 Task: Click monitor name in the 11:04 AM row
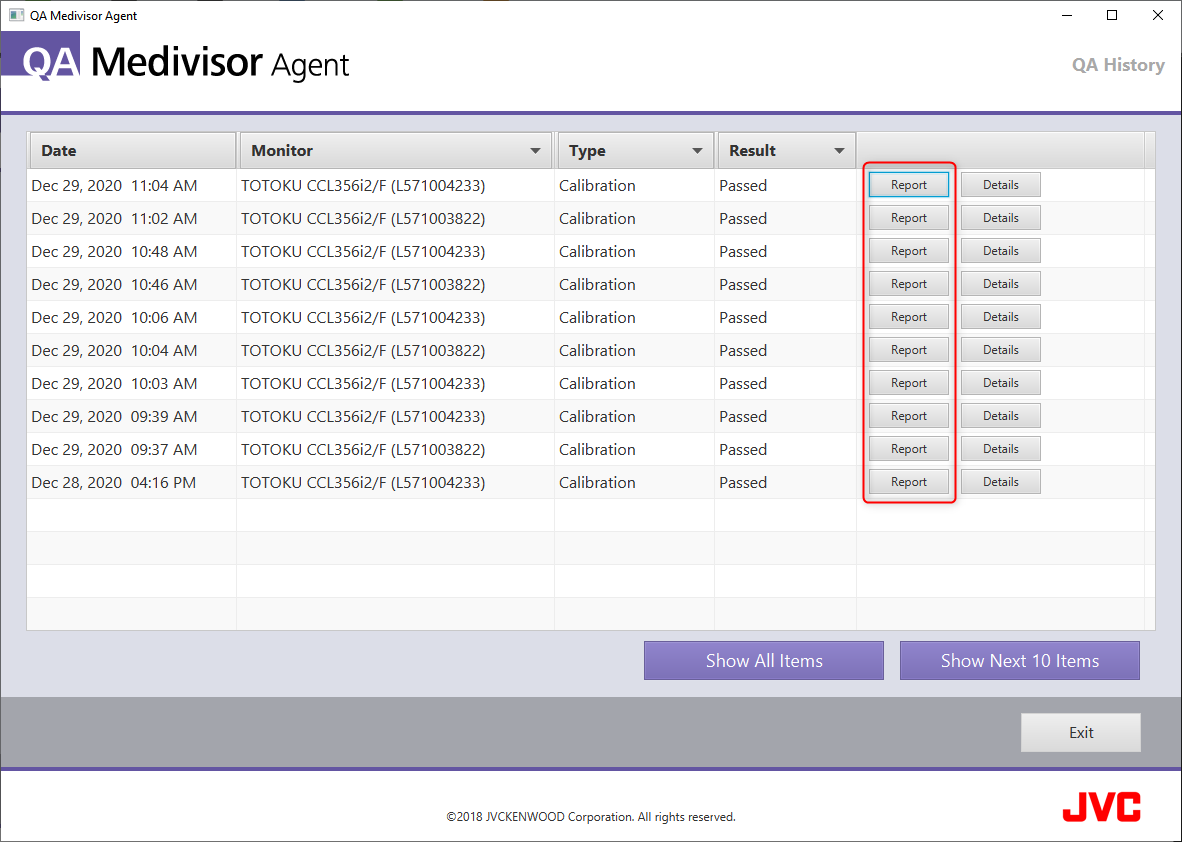pyautogui.click(x=363, y=185)
